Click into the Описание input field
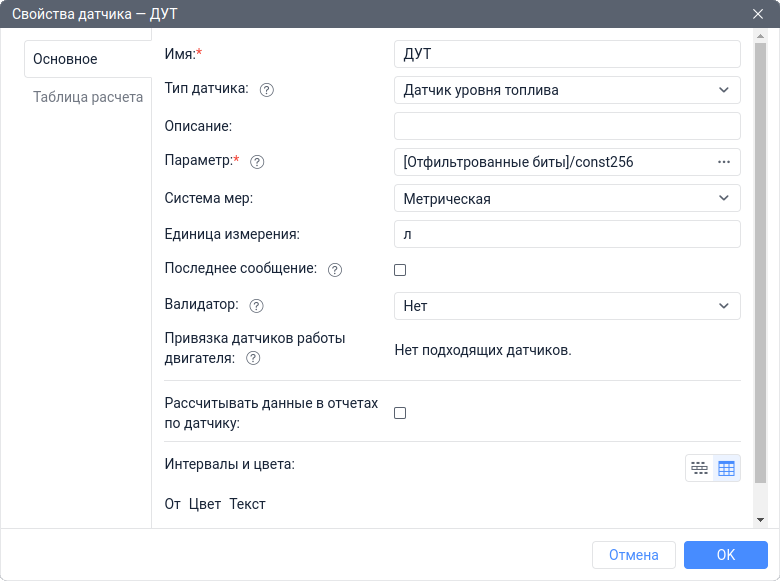Image resolution: width=780 pixels, height=581 pixels. point(567,126)
